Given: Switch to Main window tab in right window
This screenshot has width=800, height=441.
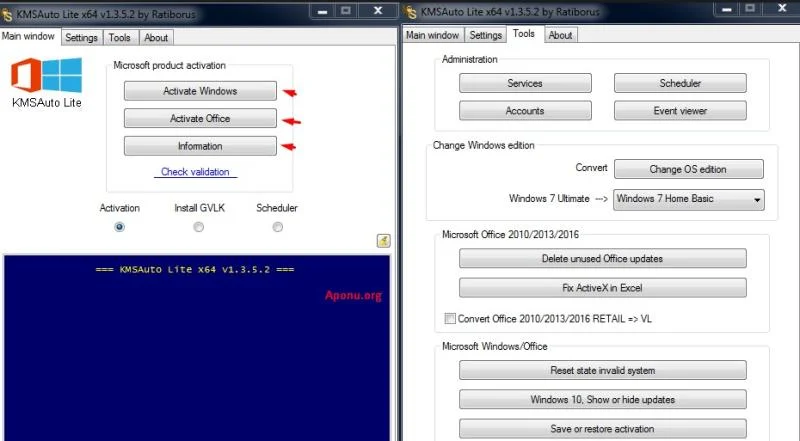Looking at the screenshot, I should point(433,35).
